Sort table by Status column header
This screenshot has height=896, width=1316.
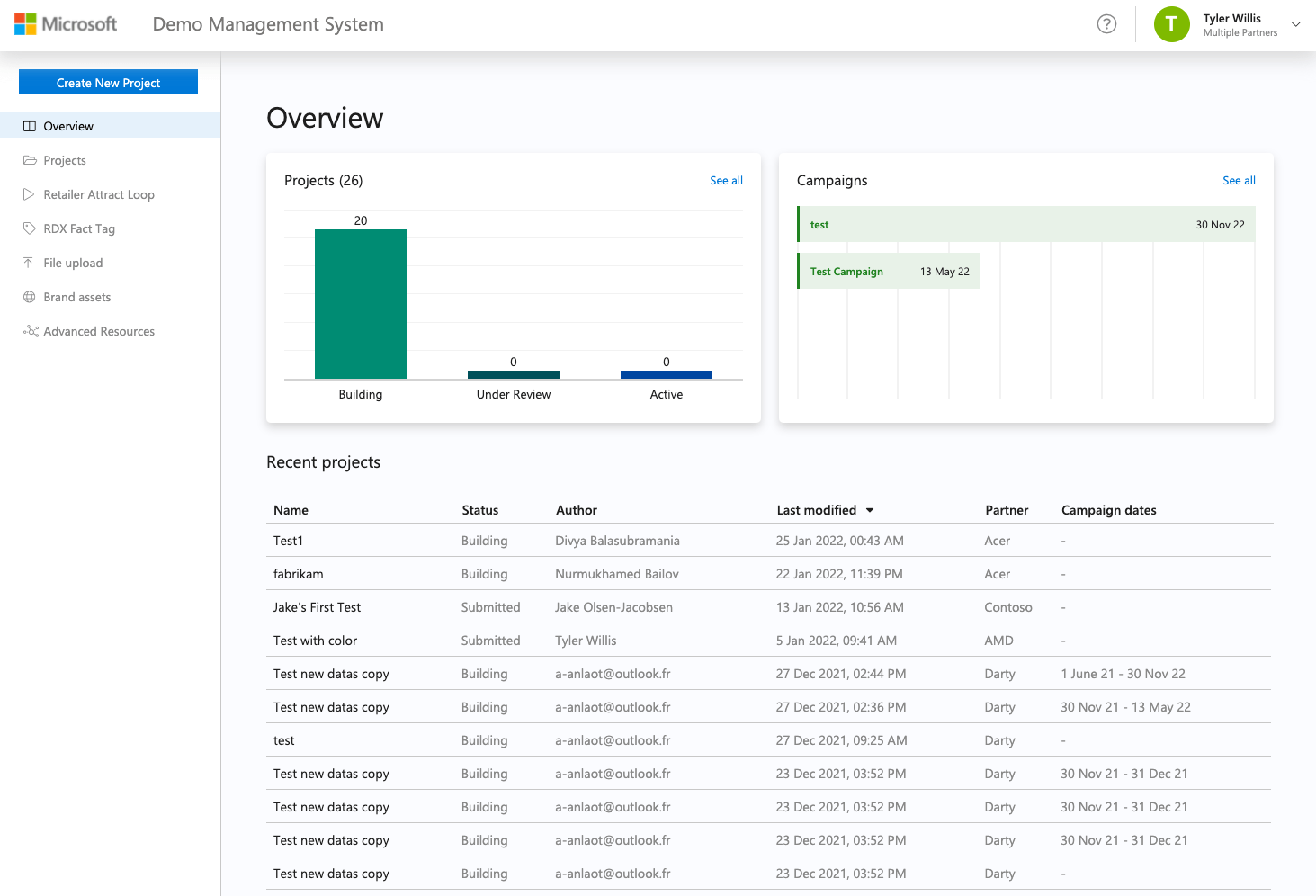[x=479, y=510]
